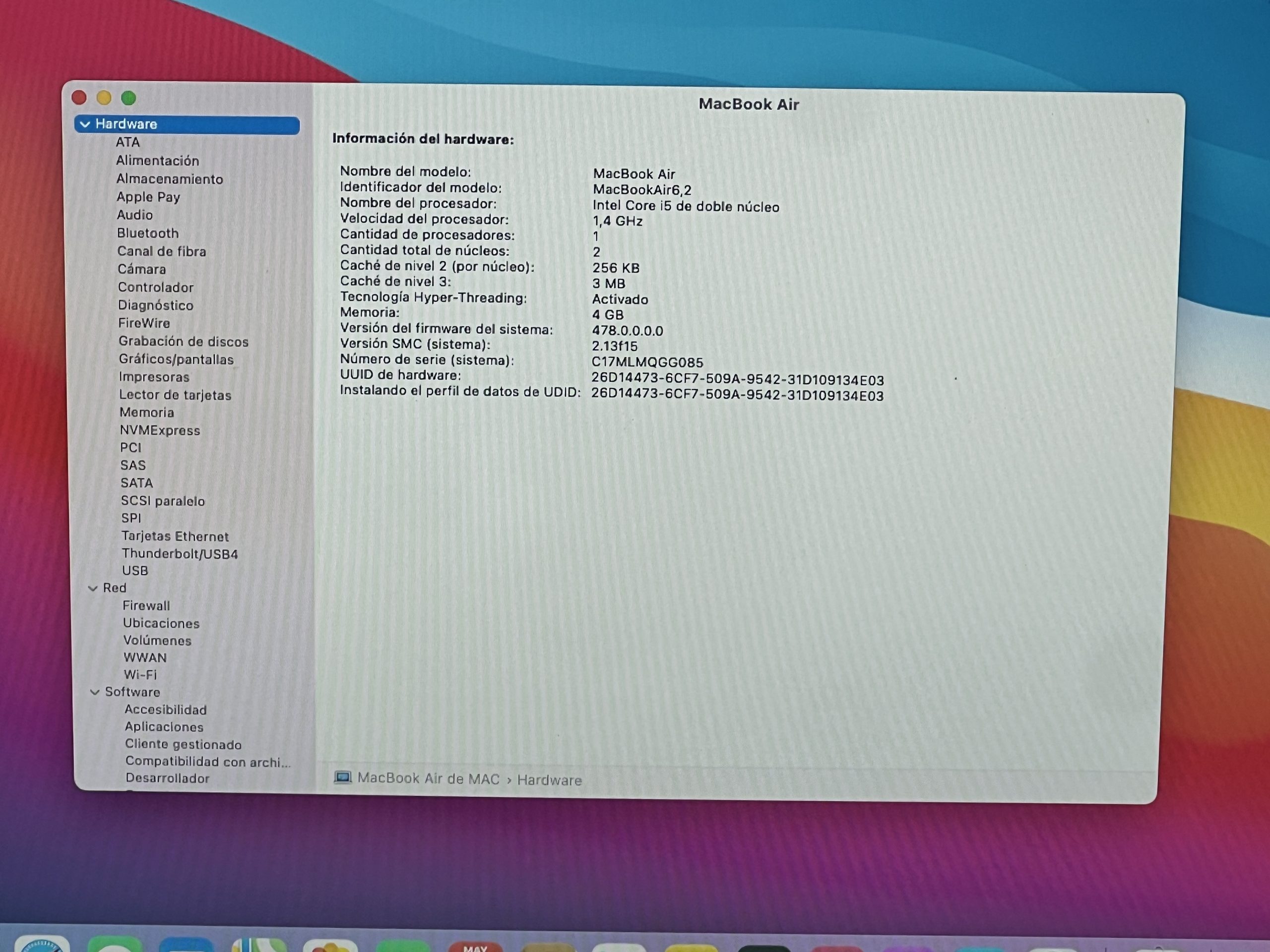Click Hardware in the bottom path bar
The height and width of the screenshot is (952, 1270).
pos(549,780)
